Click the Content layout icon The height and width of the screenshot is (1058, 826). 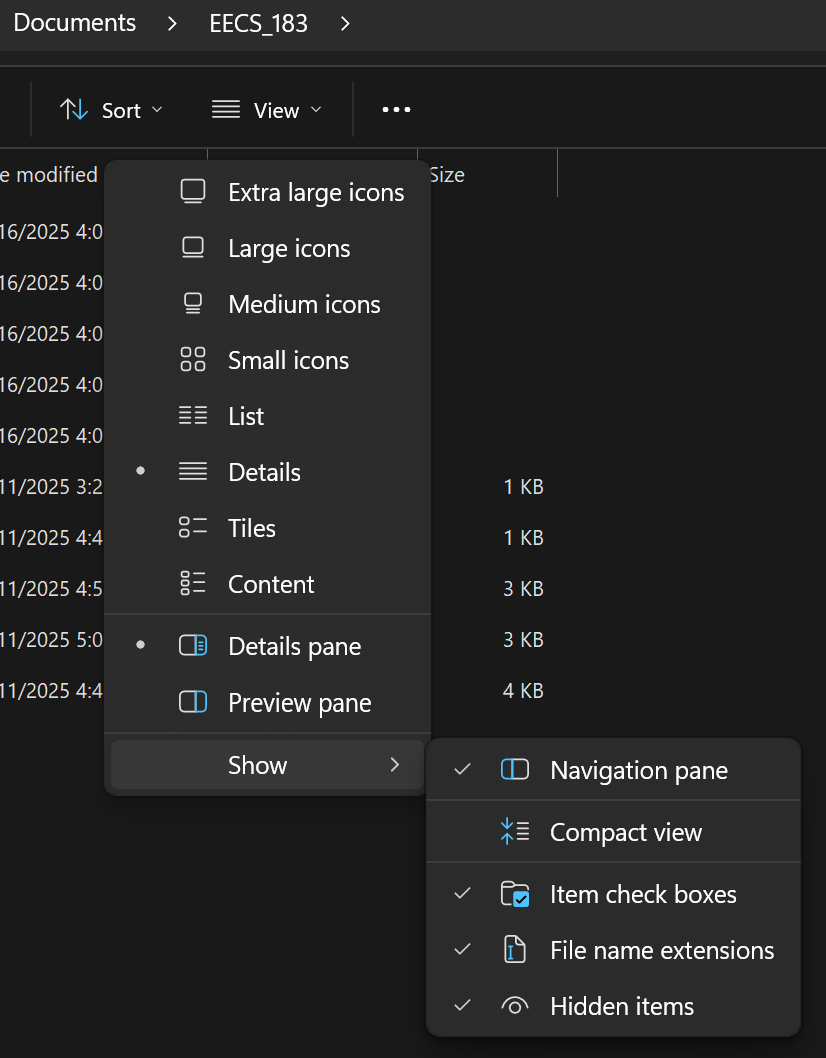[x=193, y=583]
